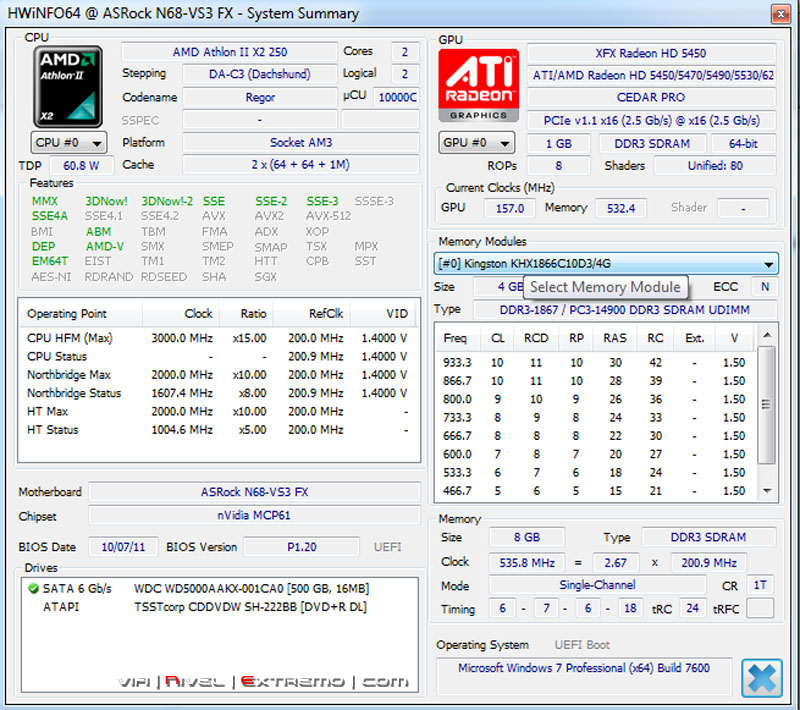Screen dimensions: 800x710
Task: Click the BIOS Date 10/07/11 field
Action: [x=123, y=547]
